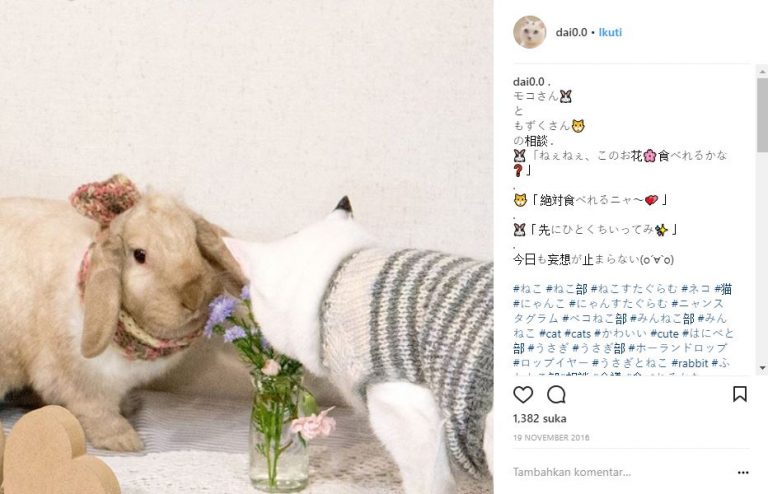The image size is (768, 494).
Task: Open the #ネコ hashtag
Action: 696,289
